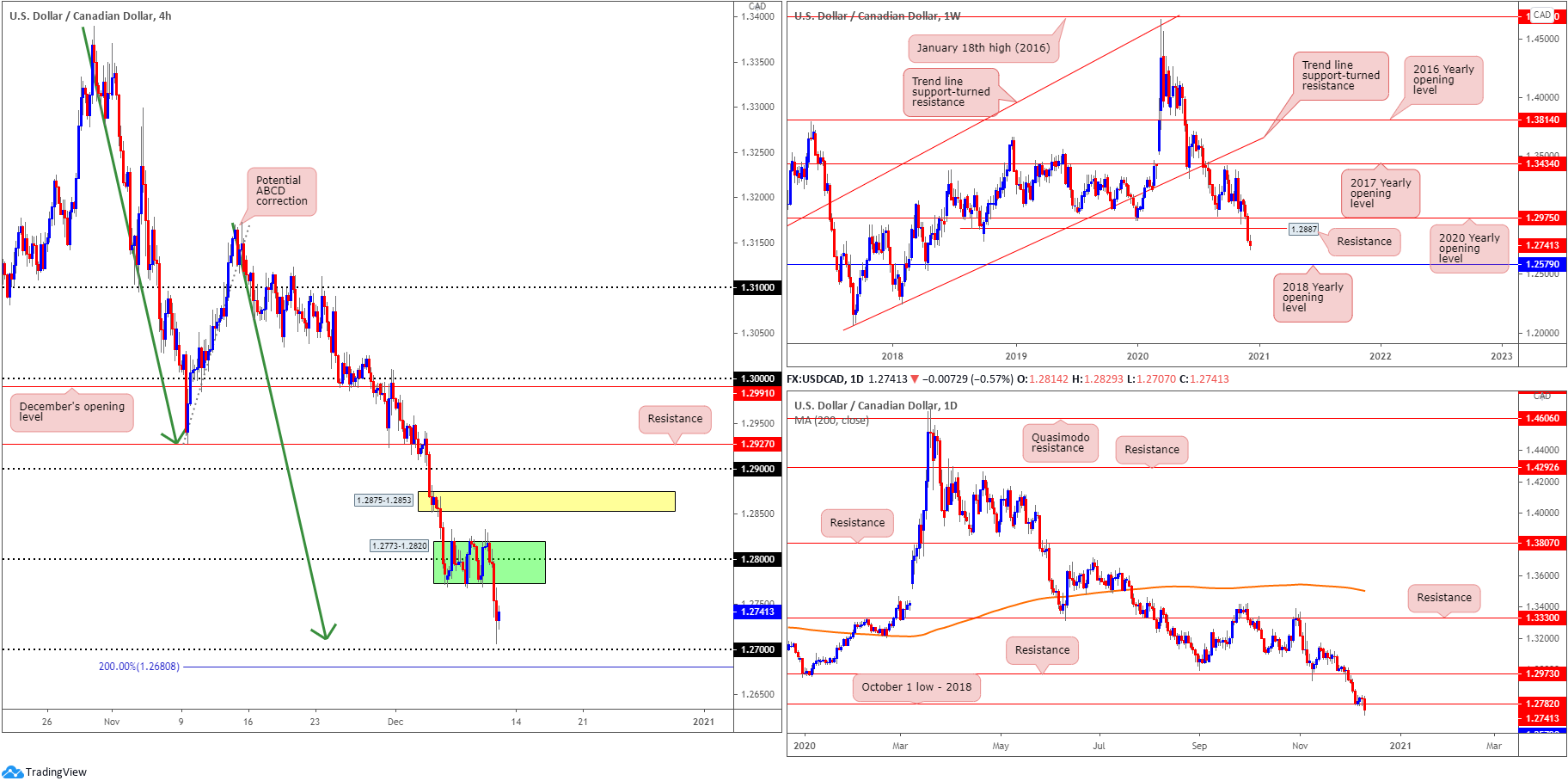Select the blue 1.27413 current price tag on 4h chart
Image resolution: width=1568 pixels, height=781 pixels.
756,612
